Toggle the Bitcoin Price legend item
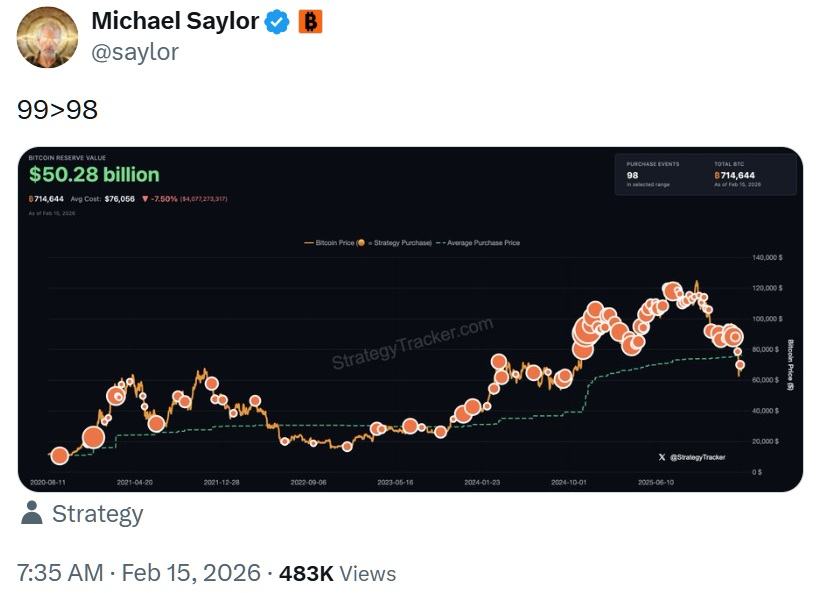This screenshot has height=593, width=821. click(x=334, y=243)
